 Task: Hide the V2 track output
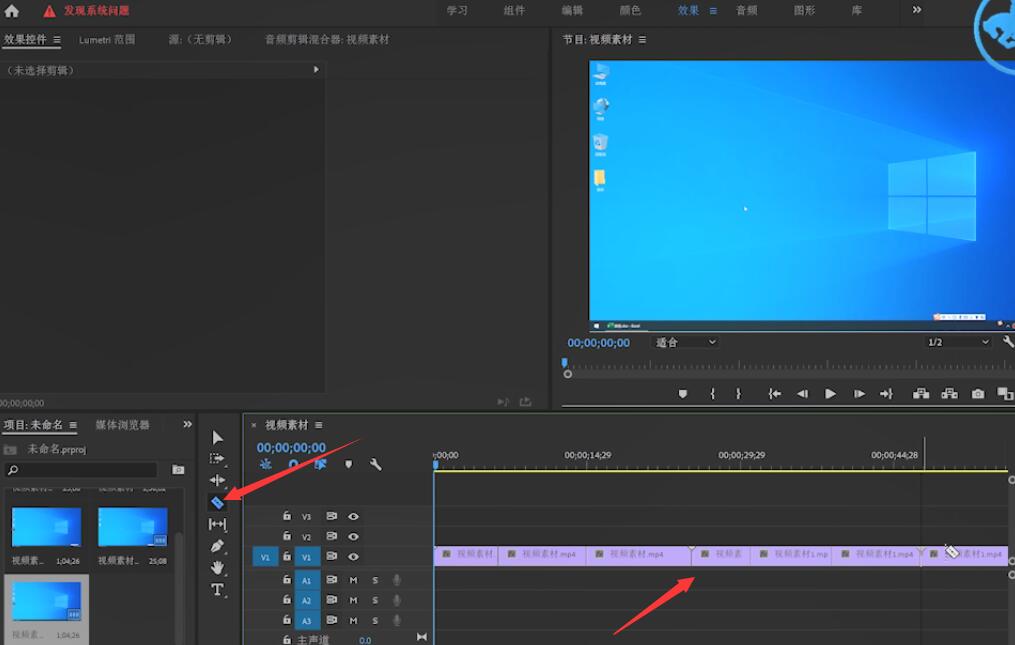pyautogui.click(x=353, y=536)
